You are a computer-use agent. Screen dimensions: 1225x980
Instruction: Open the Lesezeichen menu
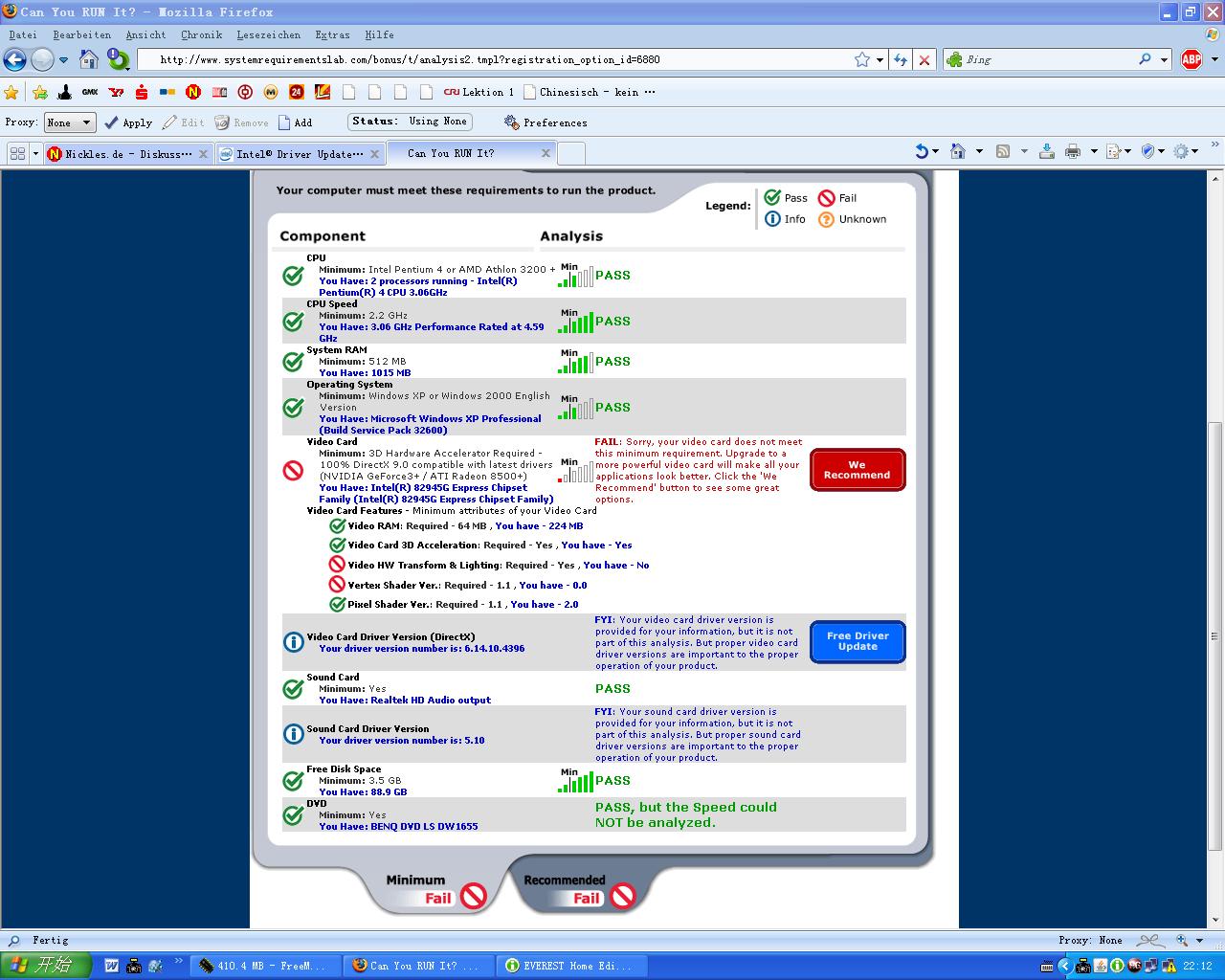point(268,34)
